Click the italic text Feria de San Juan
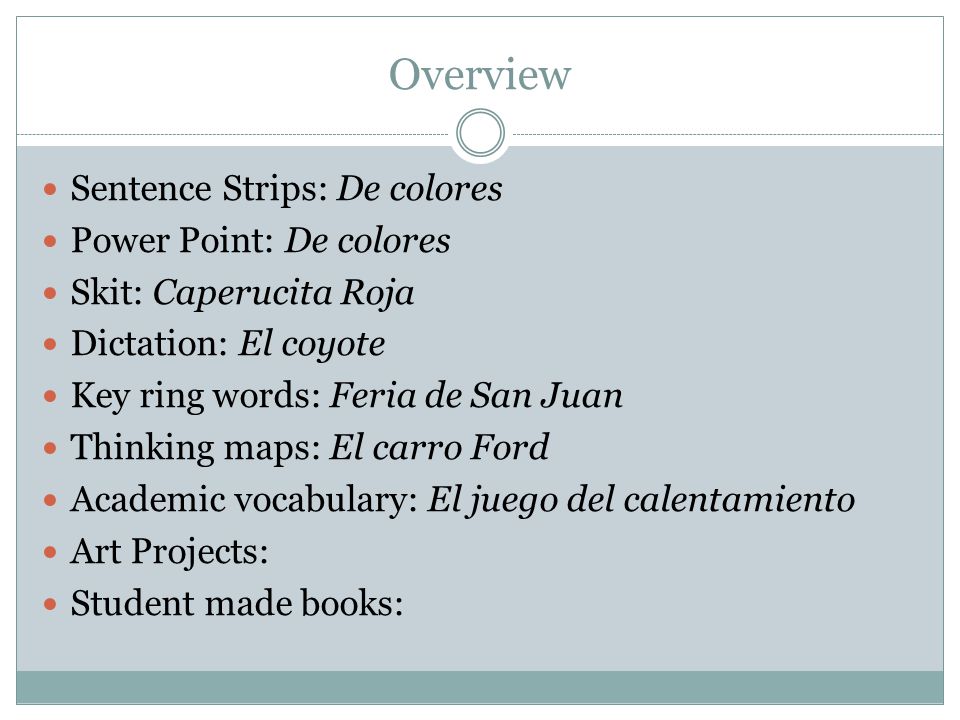Screen dimensions: 960x720 476,396
